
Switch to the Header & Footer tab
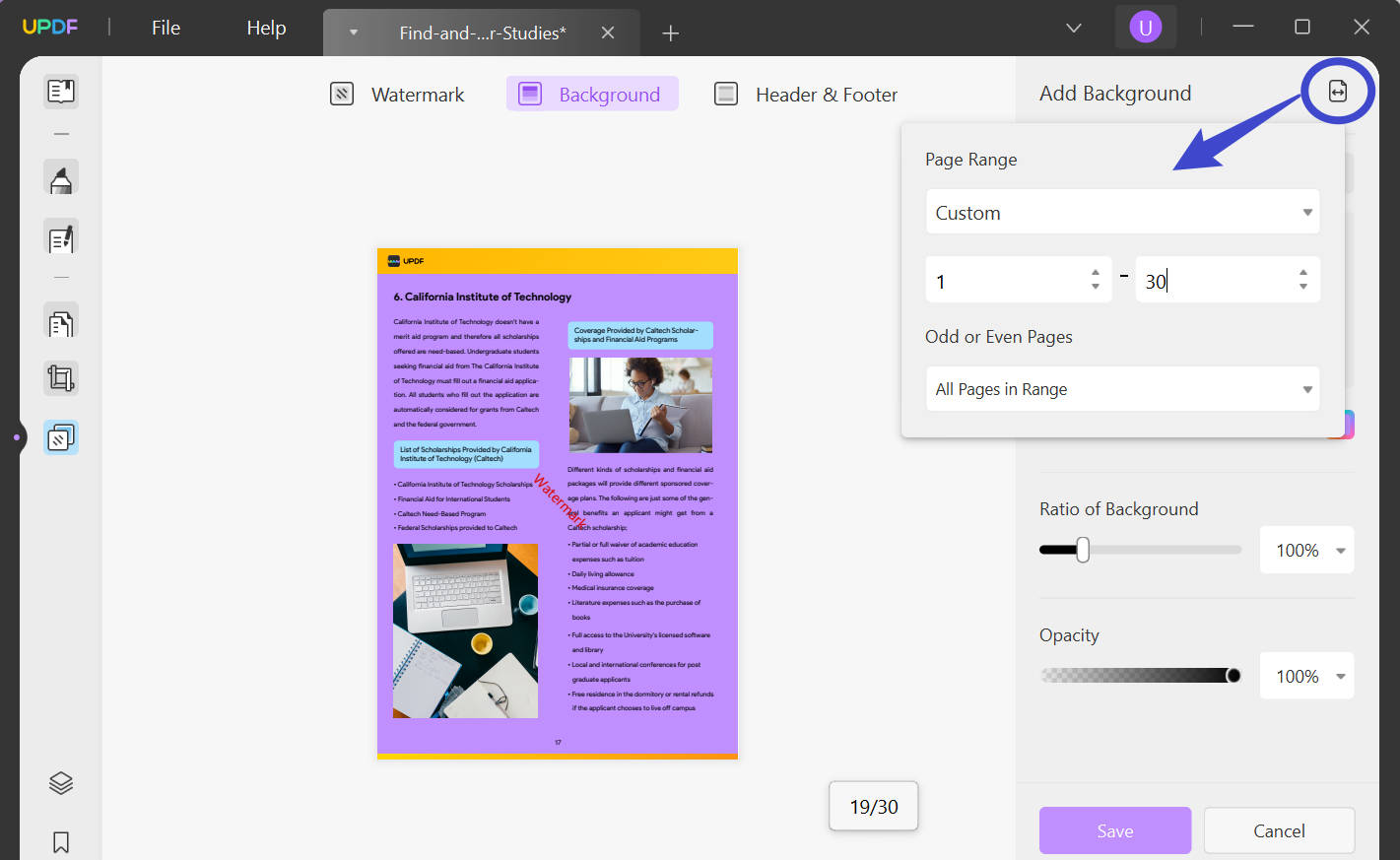pyautogui.click(x=805, y=94)
